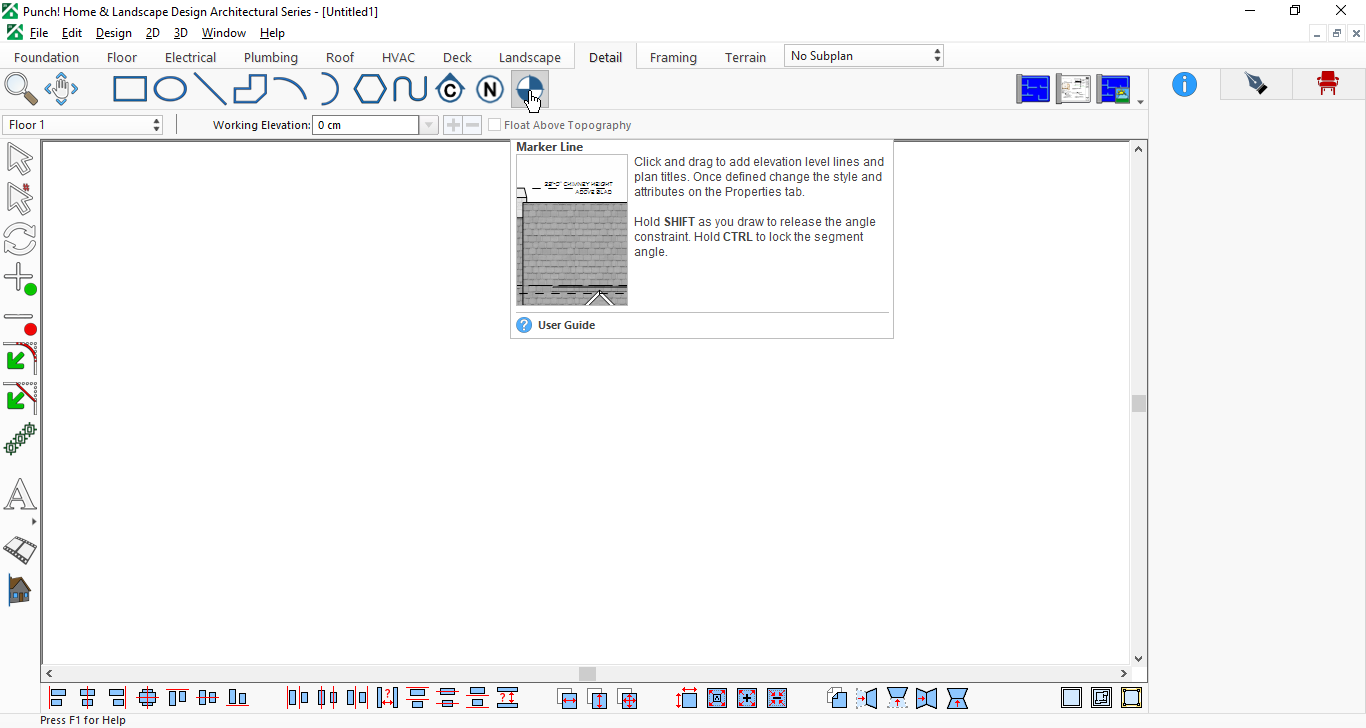Choose the North arrow marker tool

tap(489, 90)
